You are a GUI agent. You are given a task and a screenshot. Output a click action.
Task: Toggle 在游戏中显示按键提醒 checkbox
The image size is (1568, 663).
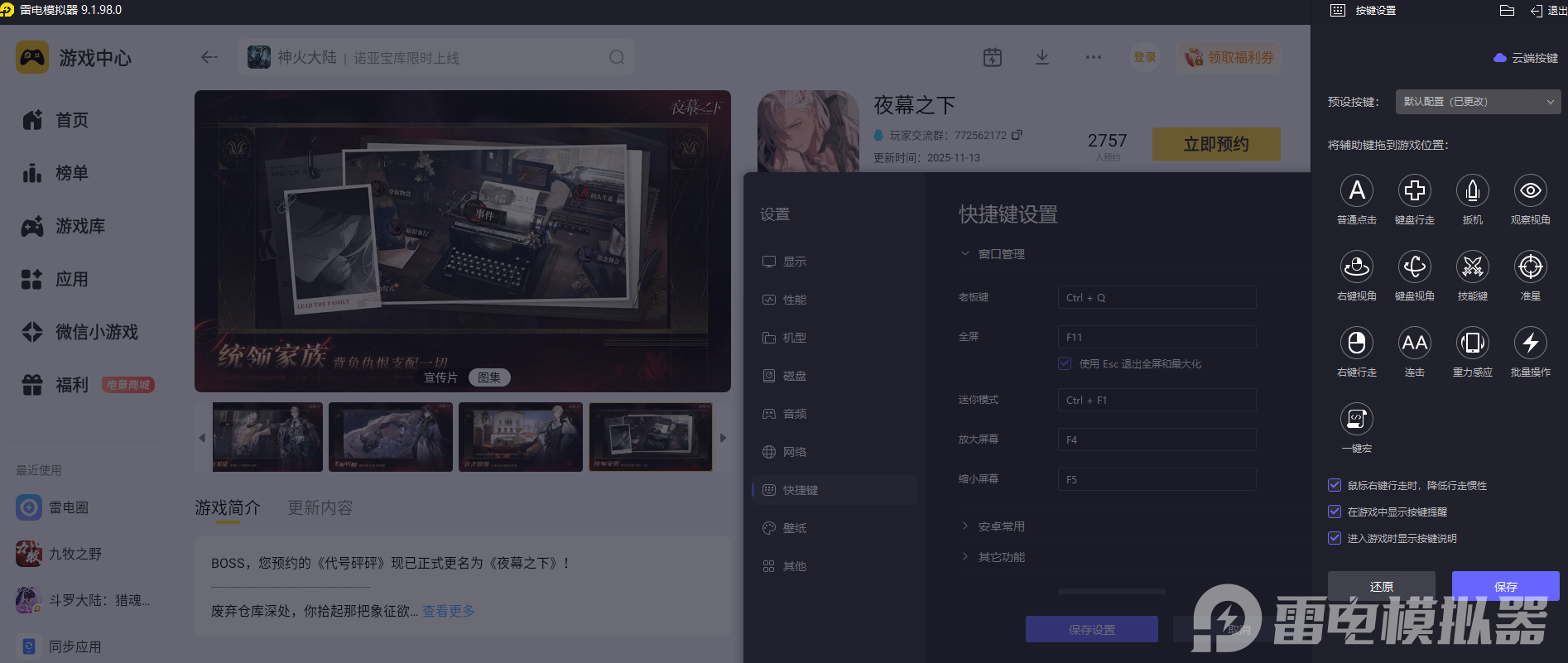[1335, 512]
